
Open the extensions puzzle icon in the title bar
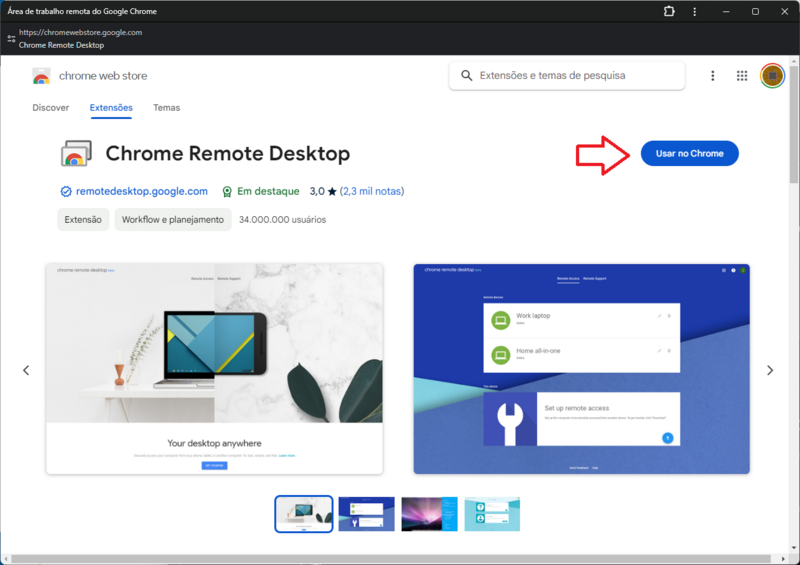[x=669, y=11]
